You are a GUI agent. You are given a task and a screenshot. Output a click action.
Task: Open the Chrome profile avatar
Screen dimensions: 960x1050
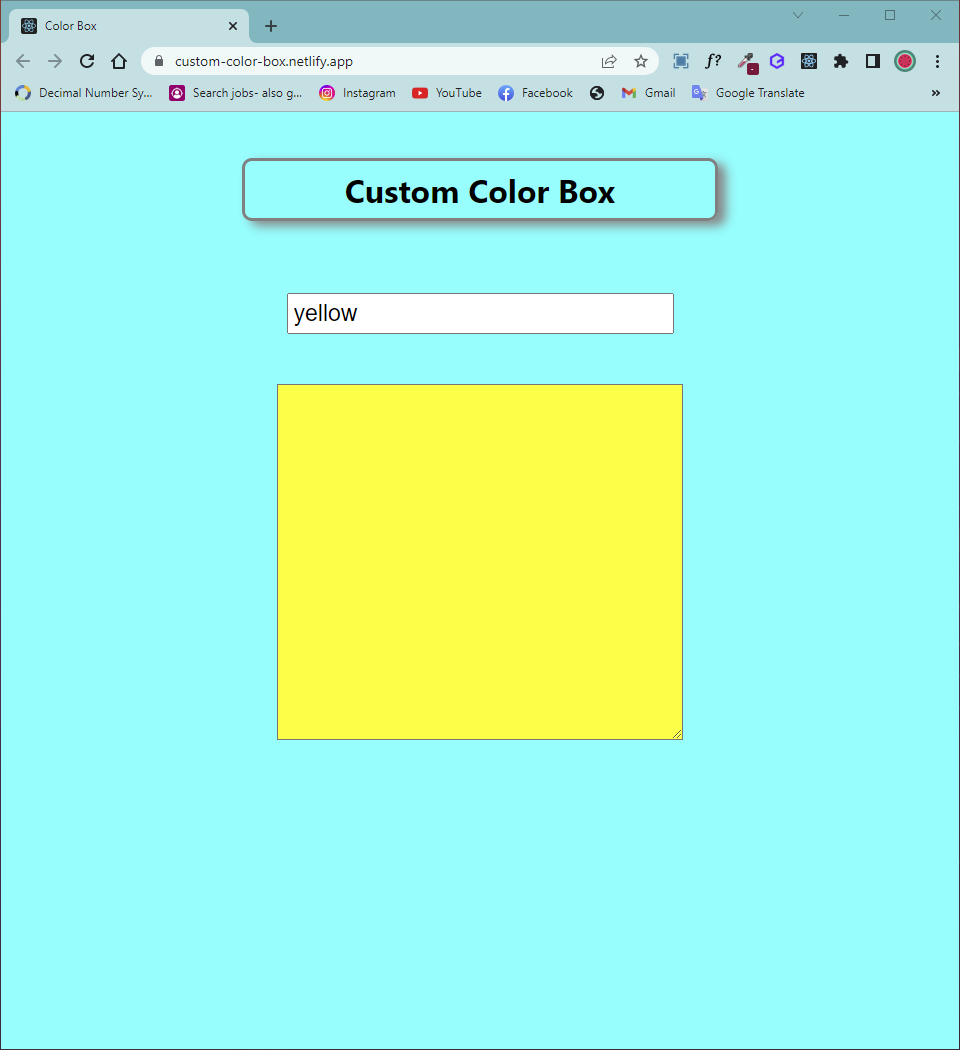[905, 62]
